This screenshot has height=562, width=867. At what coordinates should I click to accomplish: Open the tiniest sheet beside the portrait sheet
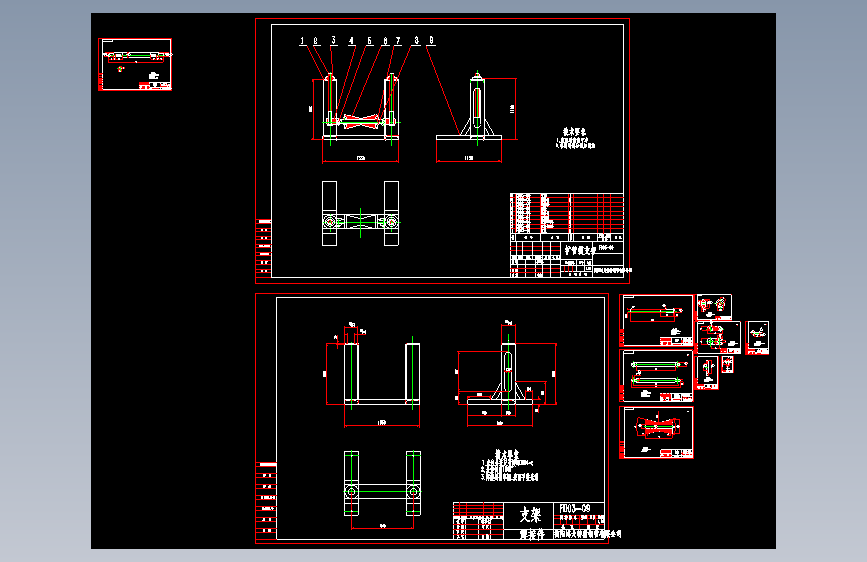coord(728,364)
